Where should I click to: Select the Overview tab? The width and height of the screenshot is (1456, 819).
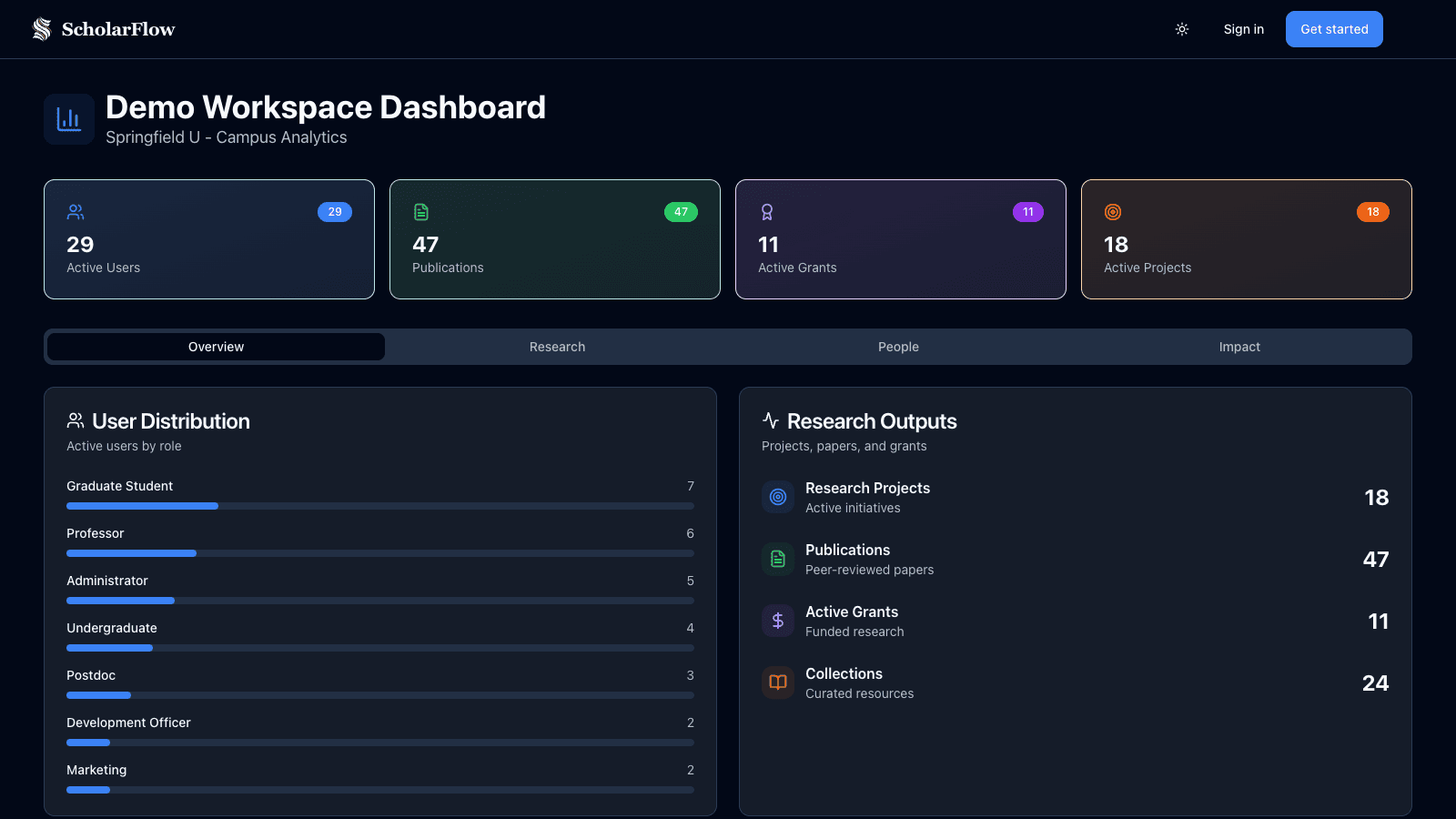point(216,347)
